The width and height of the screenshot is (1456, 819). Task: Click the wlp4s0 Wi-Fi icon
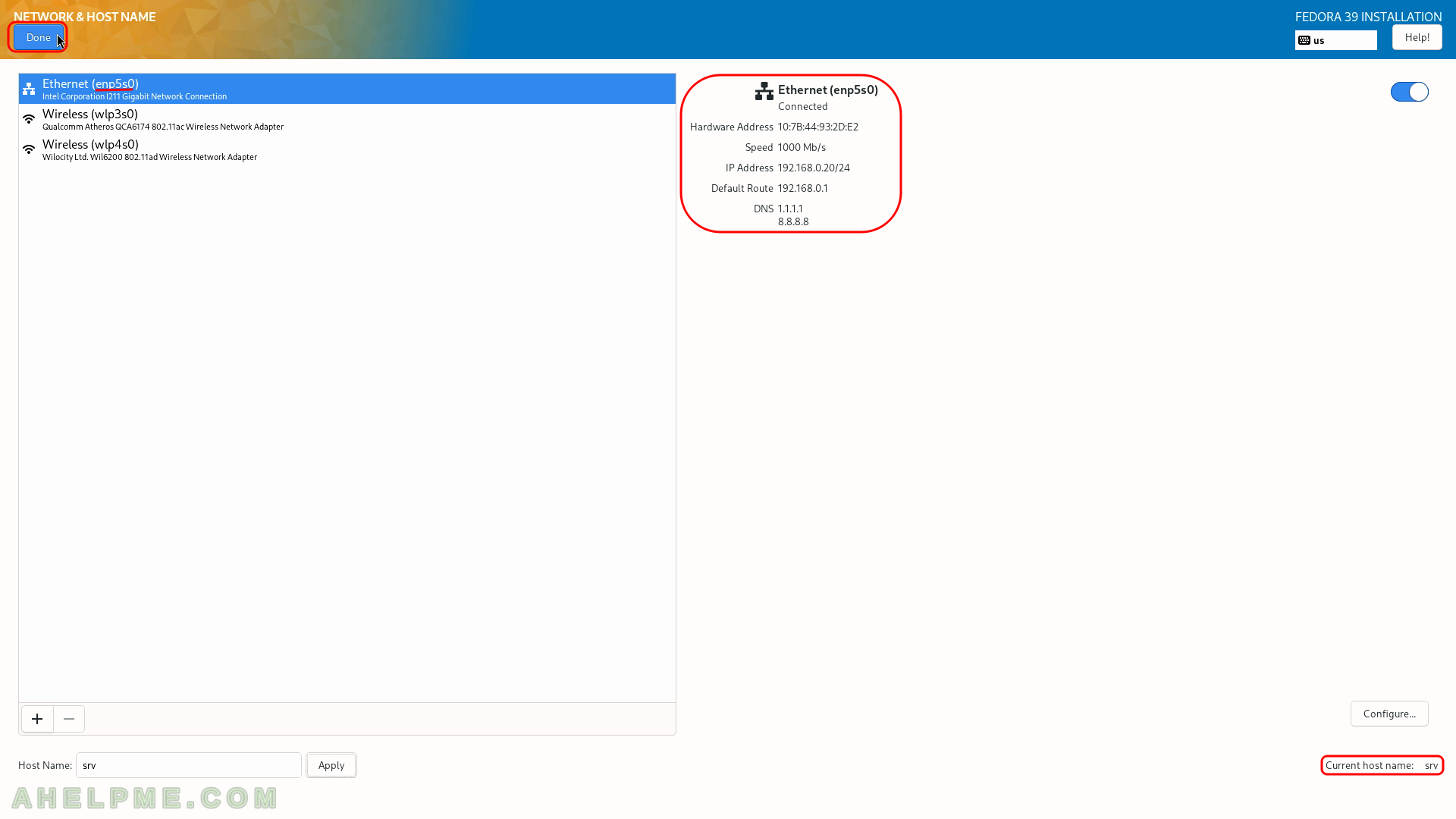point(29,149)
